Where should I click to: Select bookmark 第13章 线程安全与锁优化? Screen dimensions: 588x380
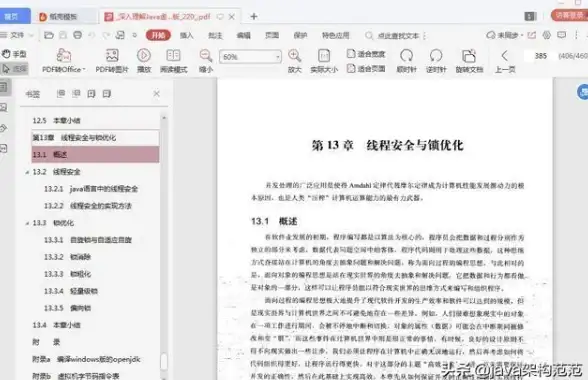(95, 138)
